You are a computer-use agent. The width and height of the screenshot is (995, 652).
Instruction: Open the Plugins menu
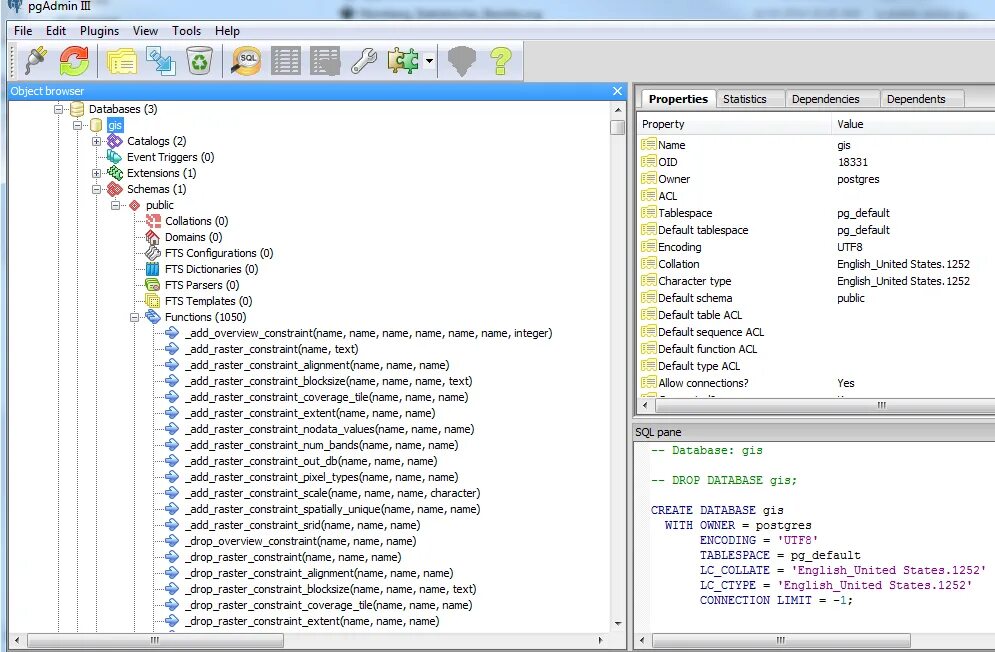tap(99, 30)
